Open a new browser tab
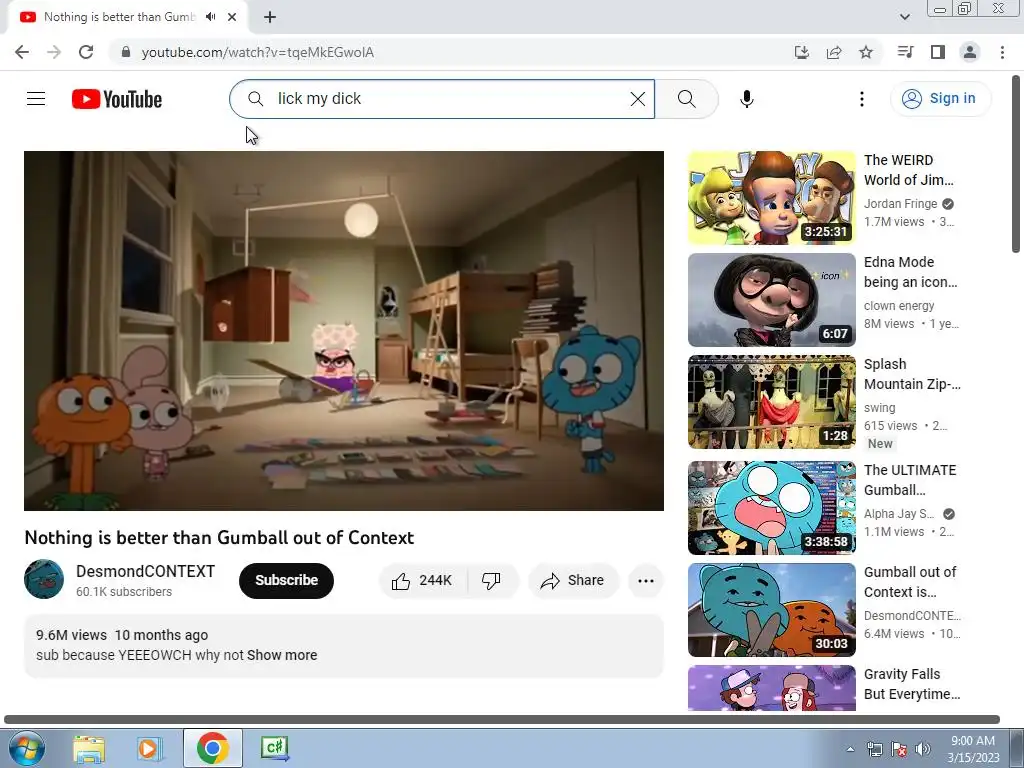The height and width of the screenshot is (768, 1024). pos(270,17)
